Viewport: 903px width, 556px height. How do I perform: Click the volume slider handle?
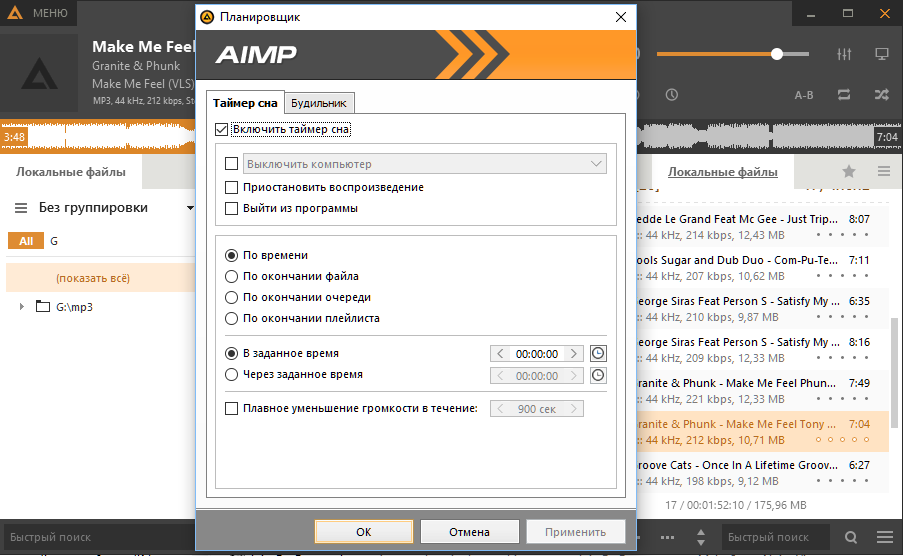[777, 53]
